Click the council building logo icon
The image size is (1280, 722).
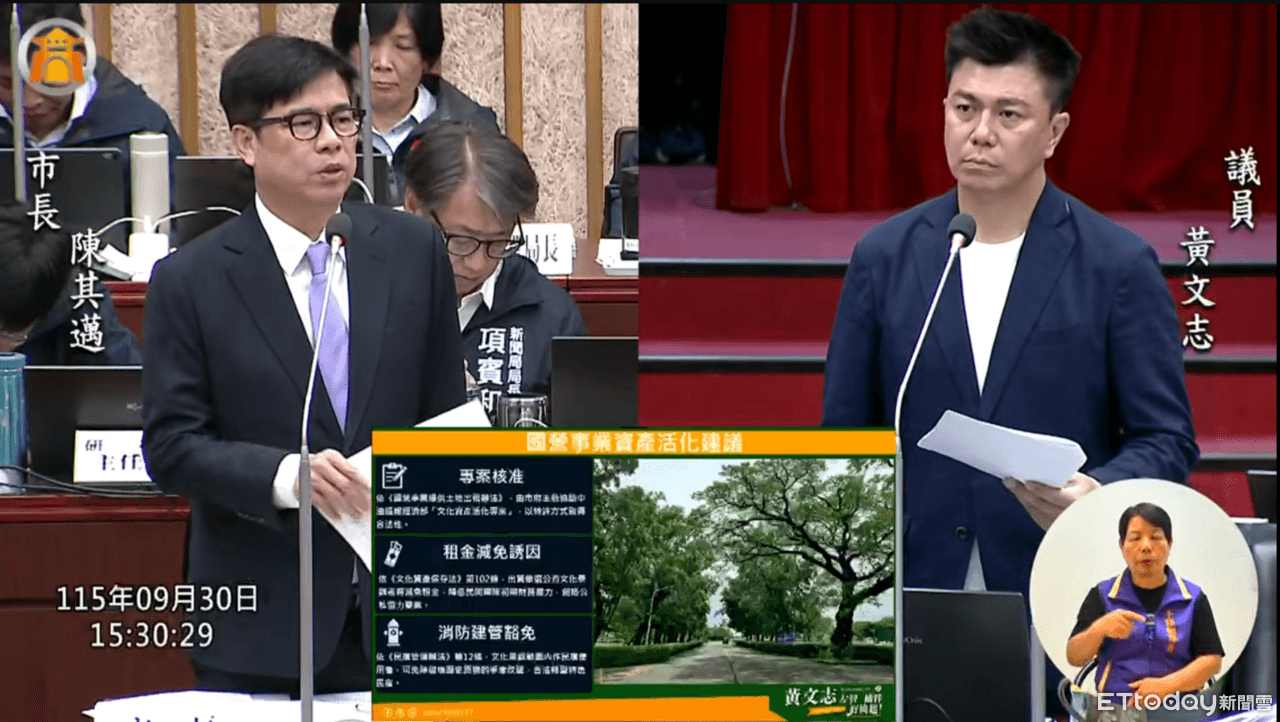[56, 57]
